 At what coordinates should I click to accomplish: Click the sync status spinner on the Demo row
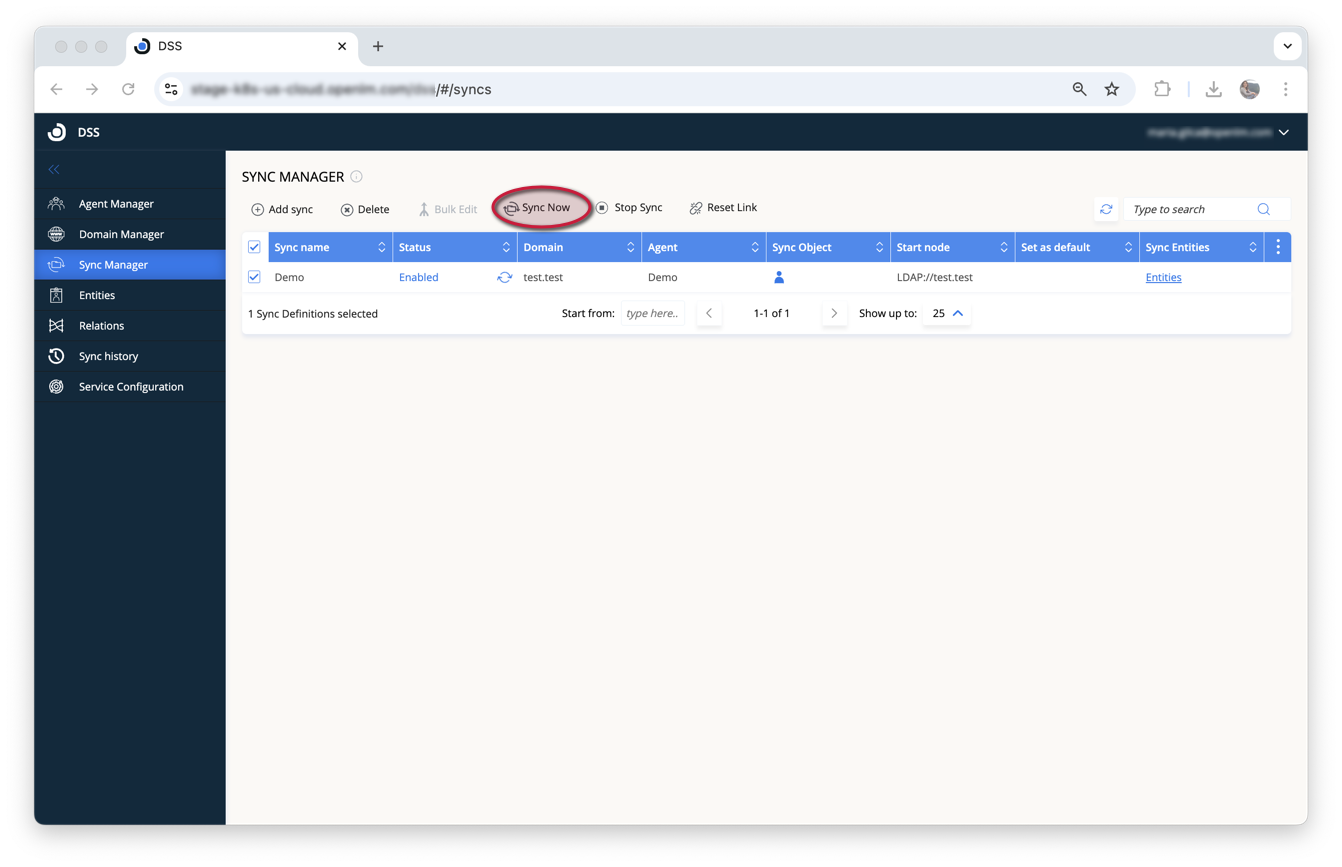click(x=503, y=278)
